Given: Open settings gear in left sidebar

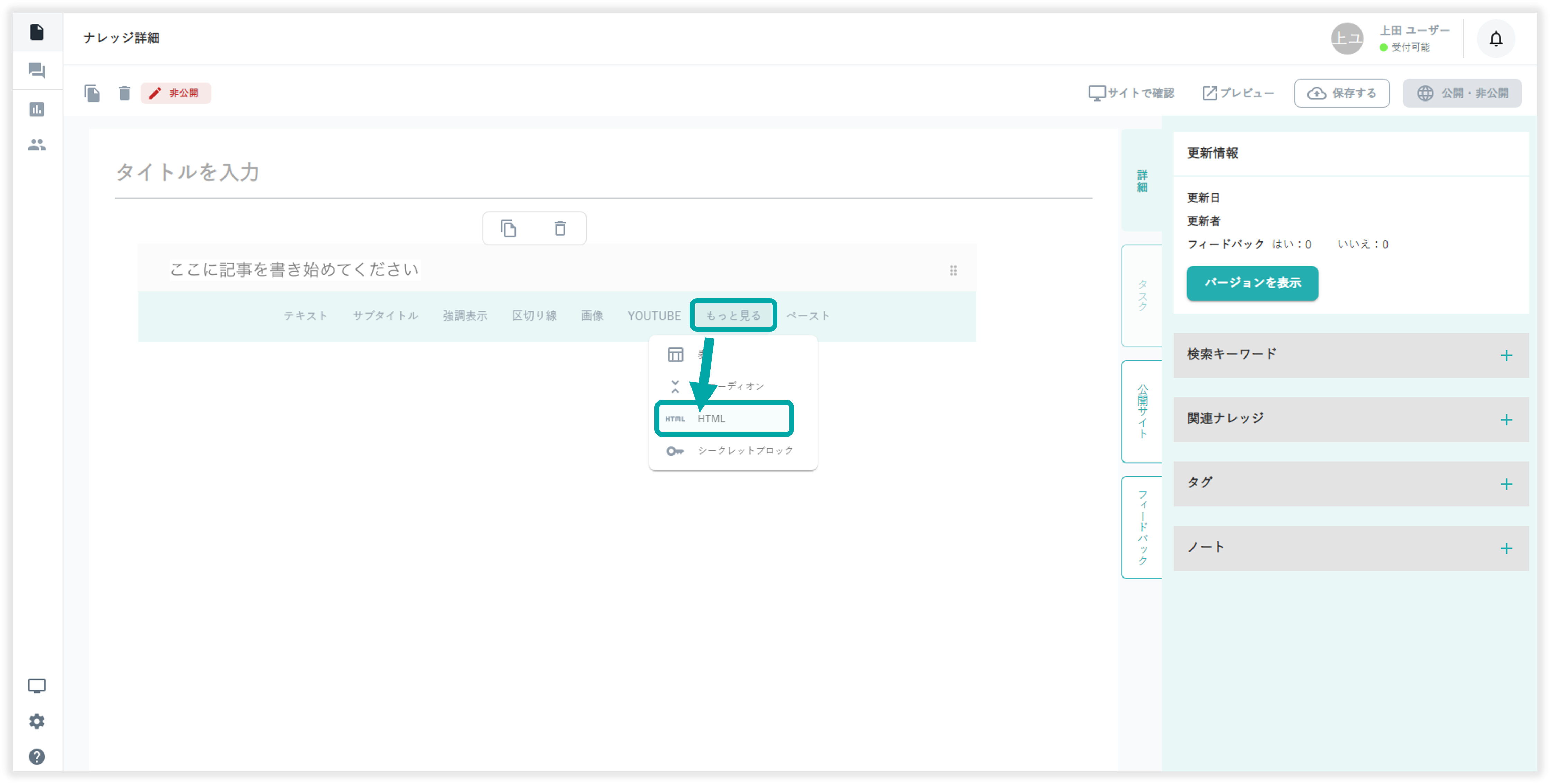Looking at the screenshot, I should coord(37,721).
